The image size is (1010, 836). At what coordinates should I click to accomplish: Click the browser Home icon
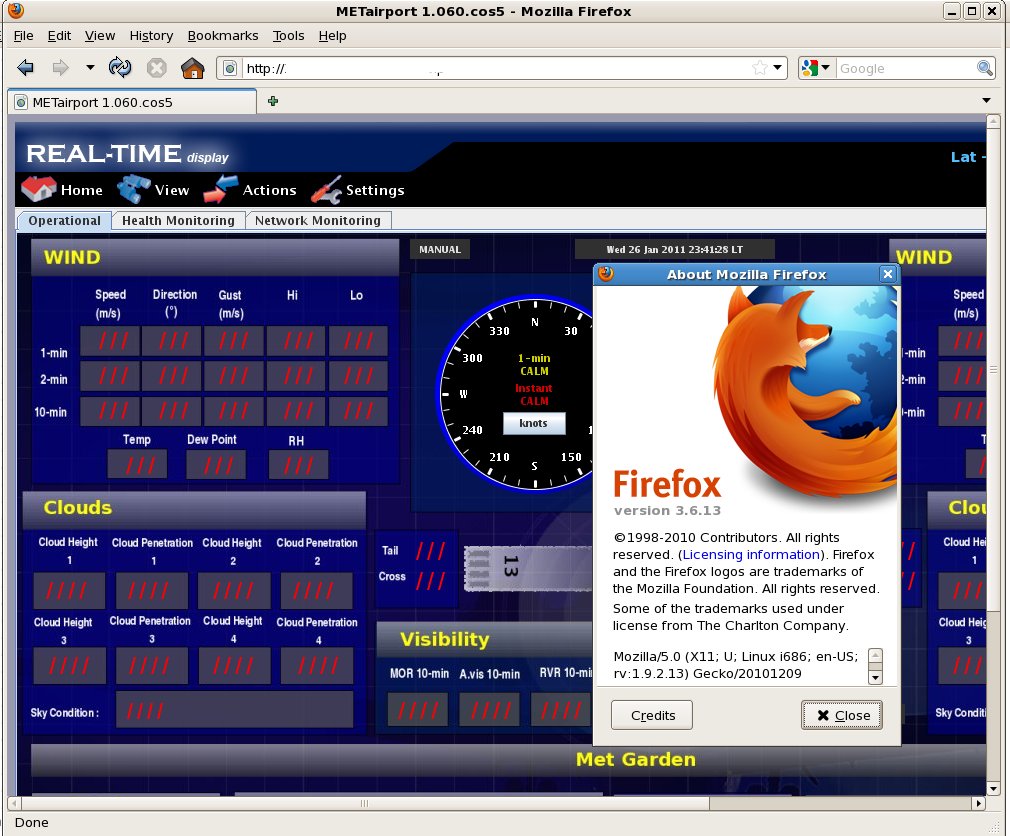point(192,68)
